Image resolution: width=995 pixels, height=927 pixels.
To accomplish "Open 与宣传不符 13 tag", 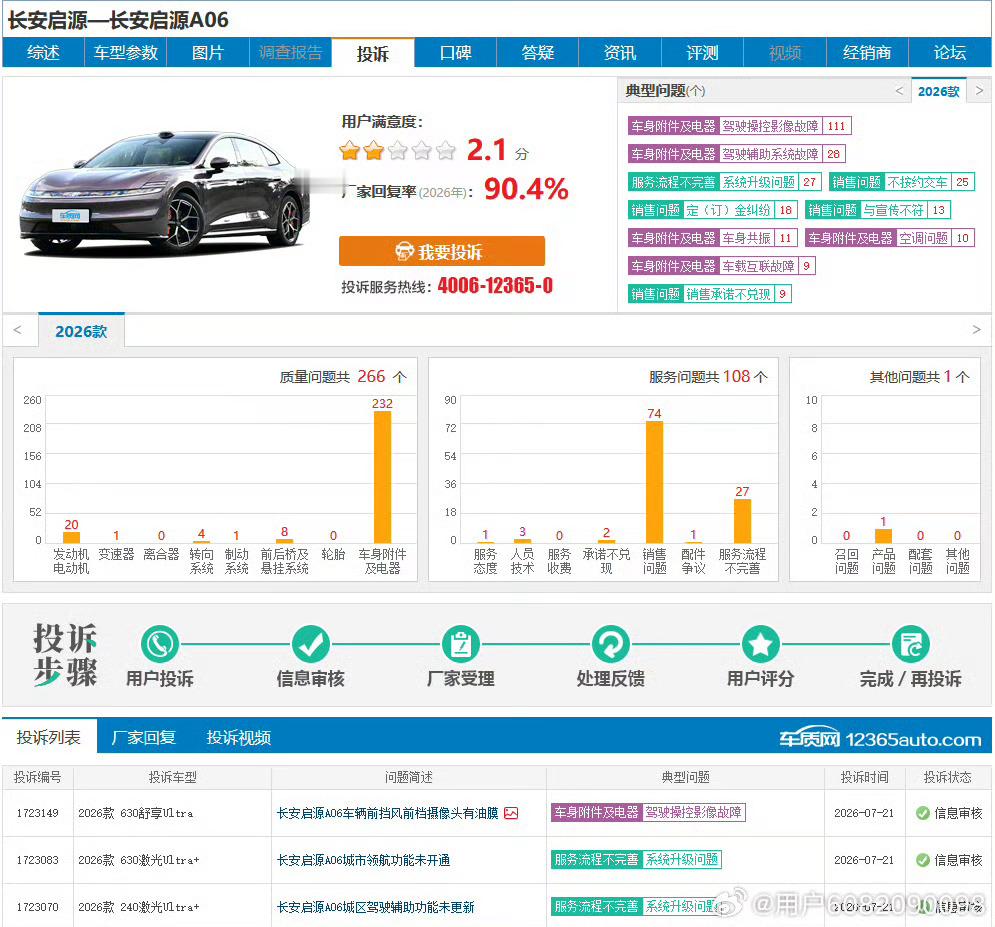I will pyautogui.click(x=878, y=210).
